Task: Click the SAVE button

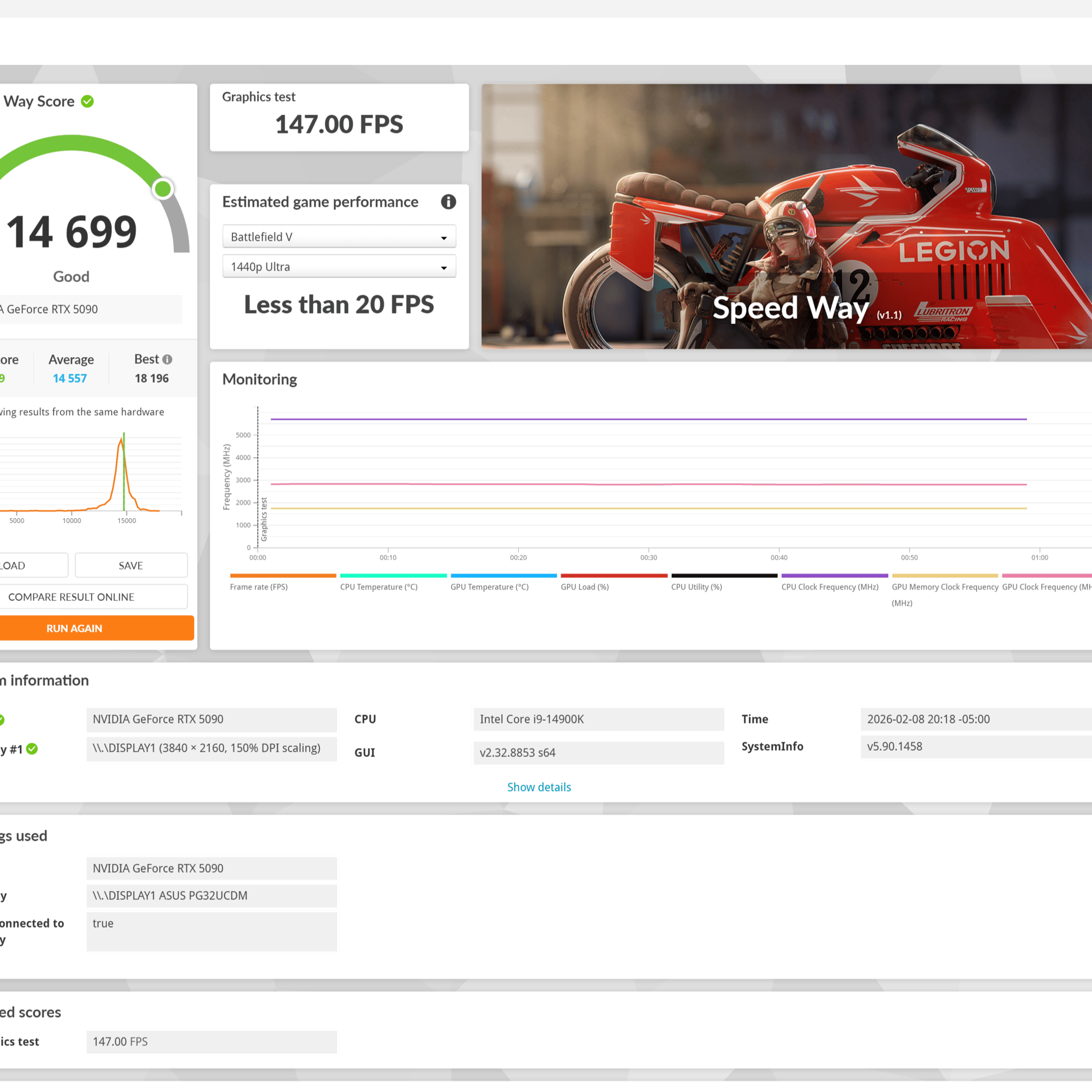Action: pos(131,565)
